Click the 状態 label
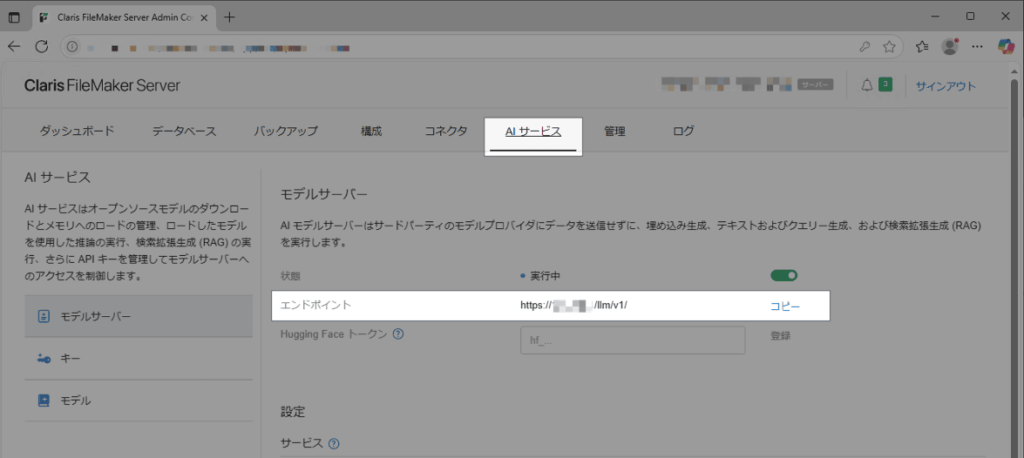Image resolution: width=1024 pixels, height=458 pixels. point(291,276)
